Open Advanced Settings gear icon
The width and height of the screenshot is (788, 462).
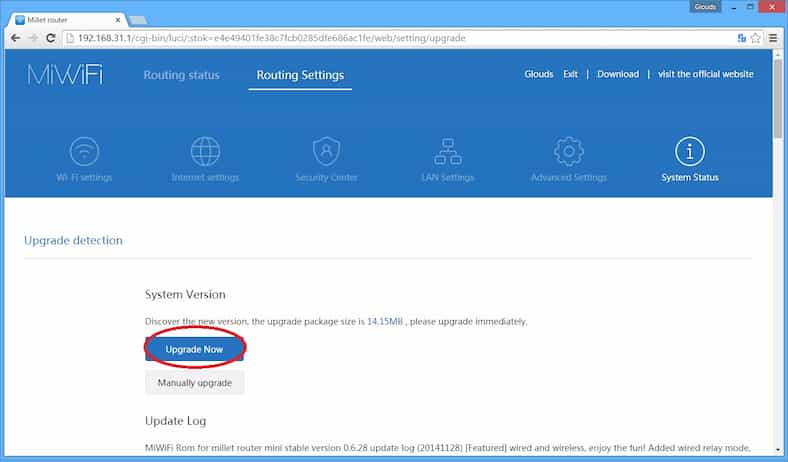pyautogui.click(x=568, y=152)
